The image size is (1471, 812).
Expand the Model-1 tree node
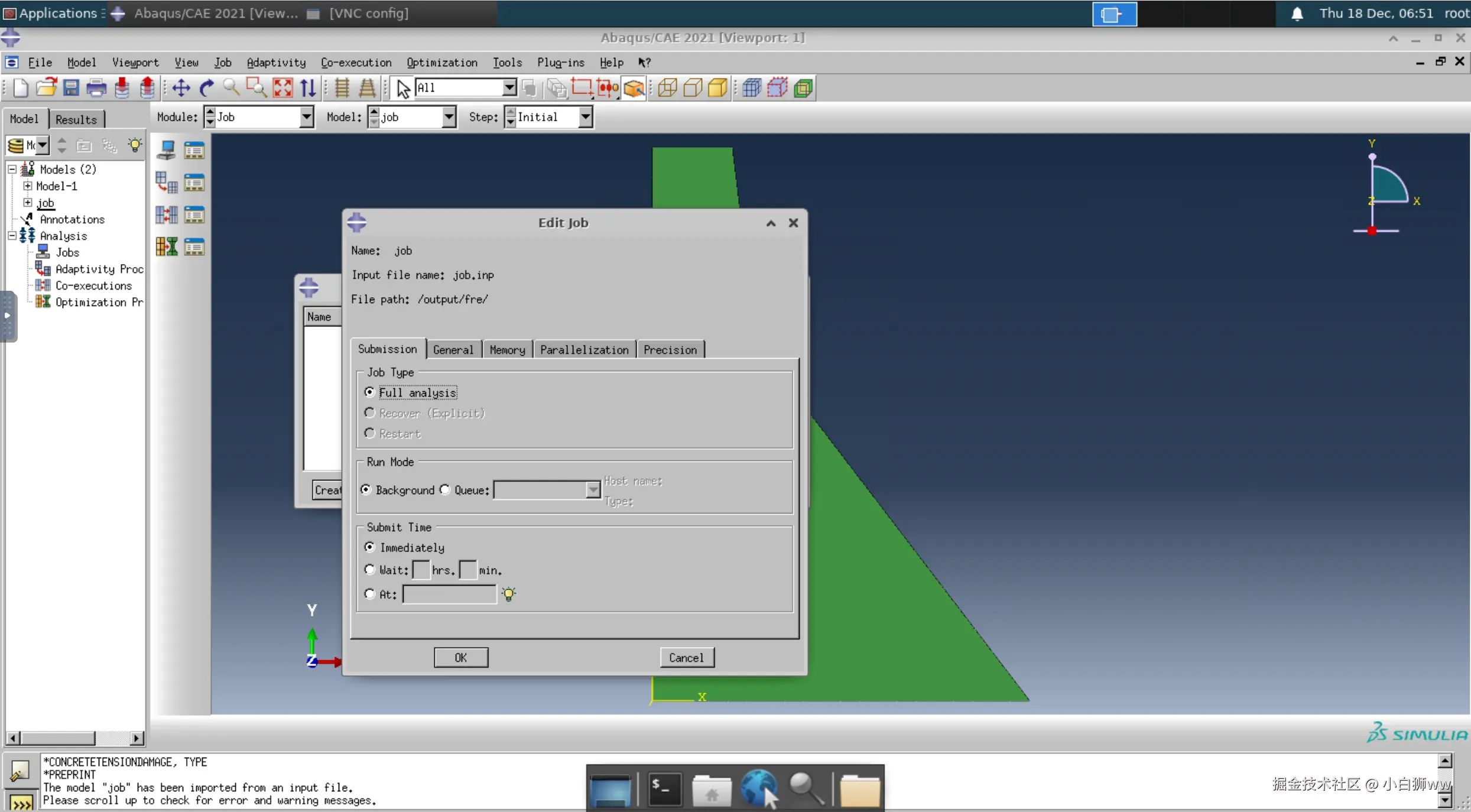[28, 186]
